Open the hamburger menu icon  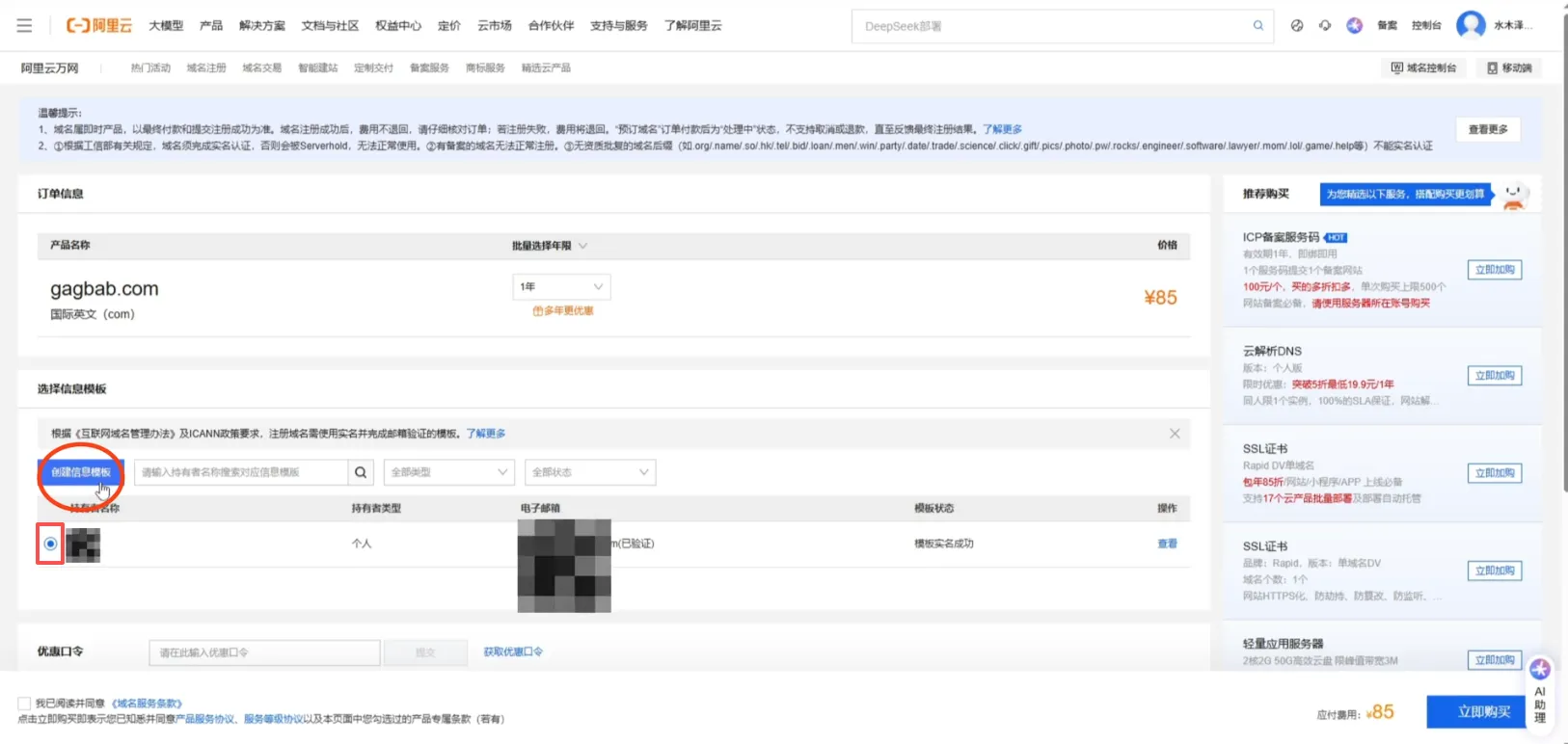(24, 26)
